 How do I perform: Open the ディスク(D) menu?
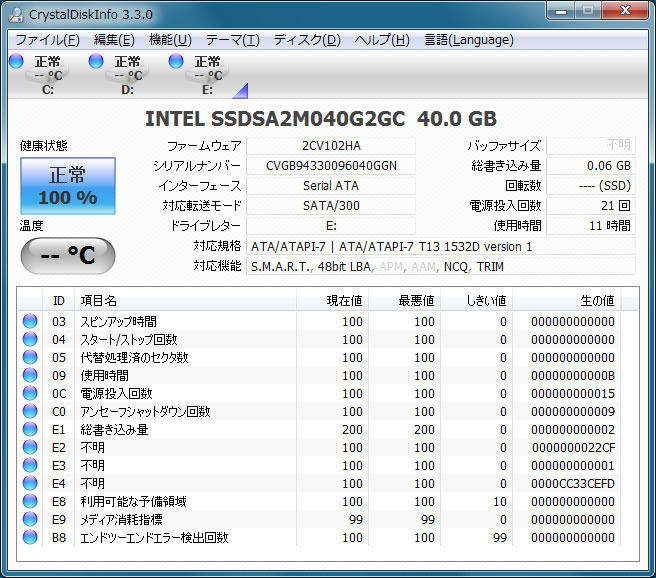(x=307, y=40)
